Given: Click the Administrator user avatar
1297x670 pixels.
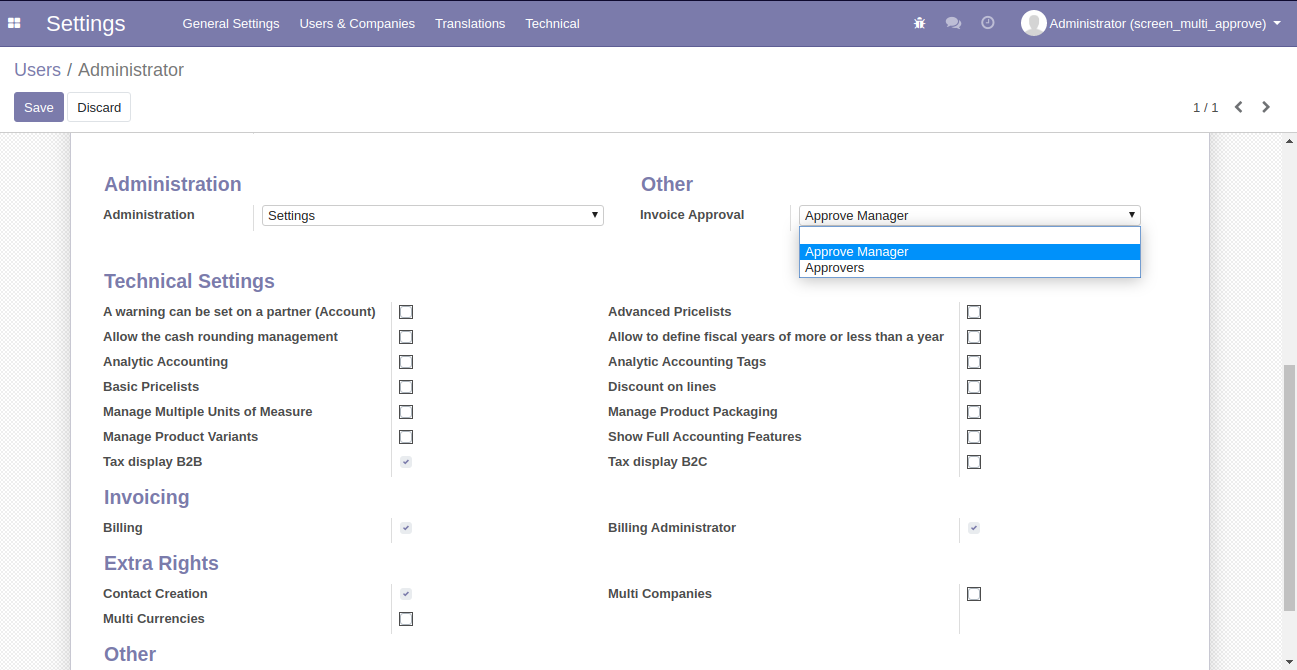Looking at the screenshot, I should pos(1033,23).
